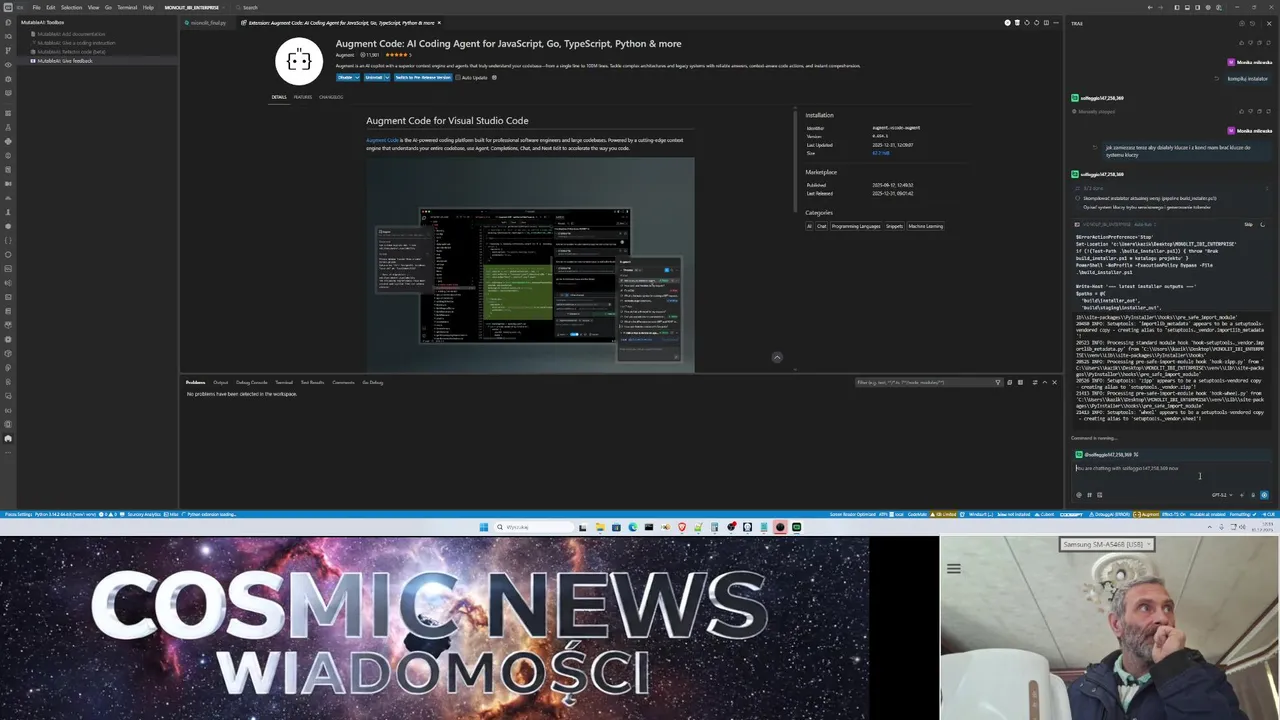The width and height of the screenshot is (1280, 720).
Task: Open Disable button dropdown arrow
Action: pos(357,77)
